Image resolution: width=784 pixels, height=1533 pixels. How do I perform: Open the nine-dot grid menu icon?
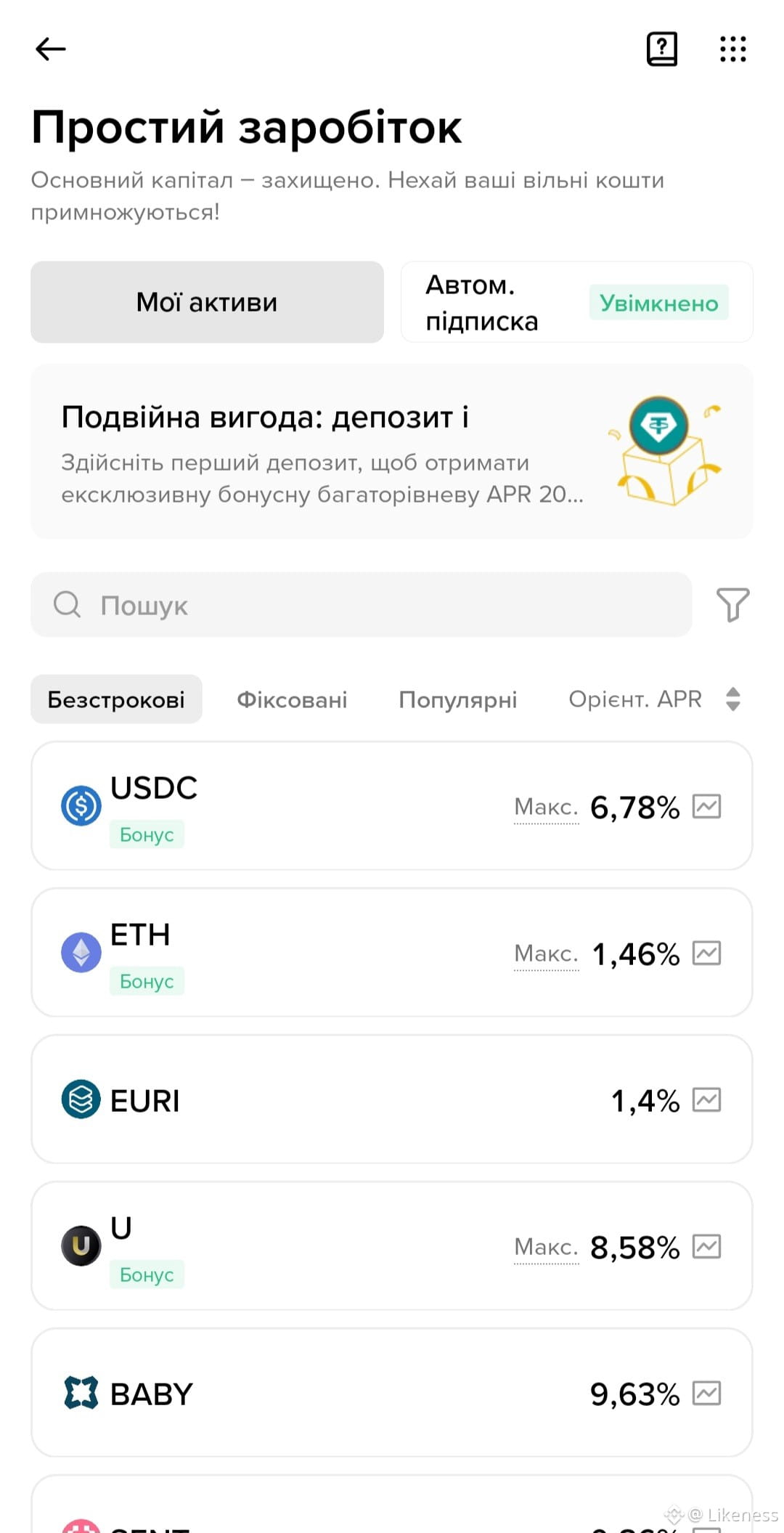[733, 49]
